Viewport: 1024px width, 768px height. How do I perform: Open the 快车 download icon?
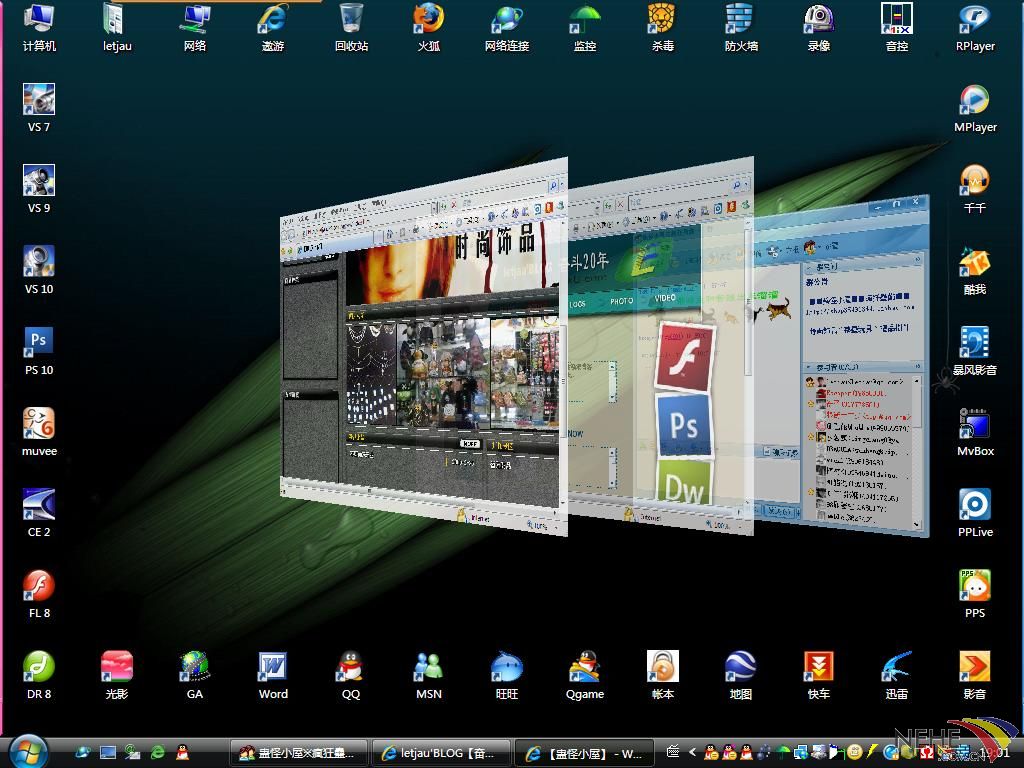819,675
